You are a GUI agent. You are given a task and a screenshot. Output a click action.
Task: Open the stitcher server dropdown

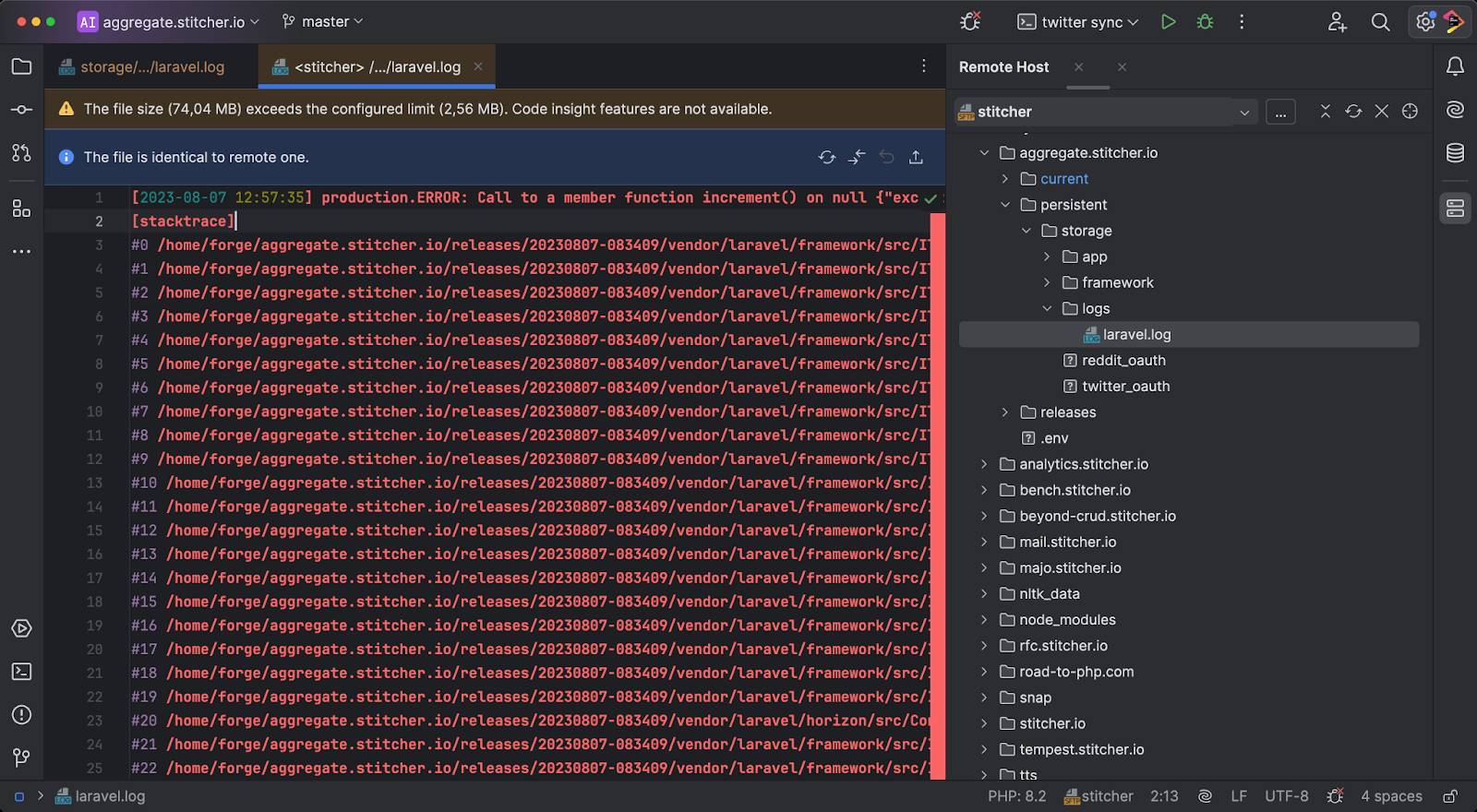(1106, 112)
